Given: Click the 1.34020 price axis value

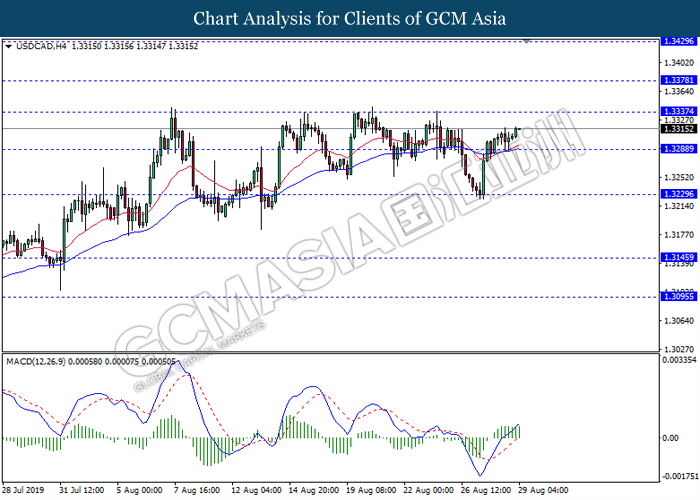Looking at the screenshot, I should point(679,63).
